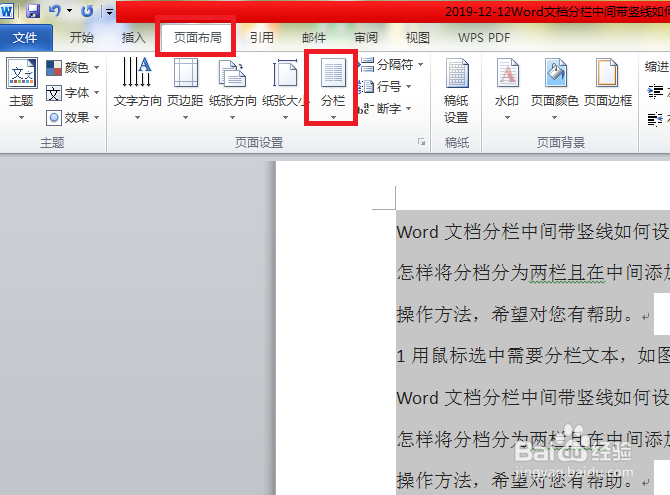This screenshot has height=495, width=670.
Task: Open the 文件 (File) tab
Action: pyautogui.click(x=25, y=38)
